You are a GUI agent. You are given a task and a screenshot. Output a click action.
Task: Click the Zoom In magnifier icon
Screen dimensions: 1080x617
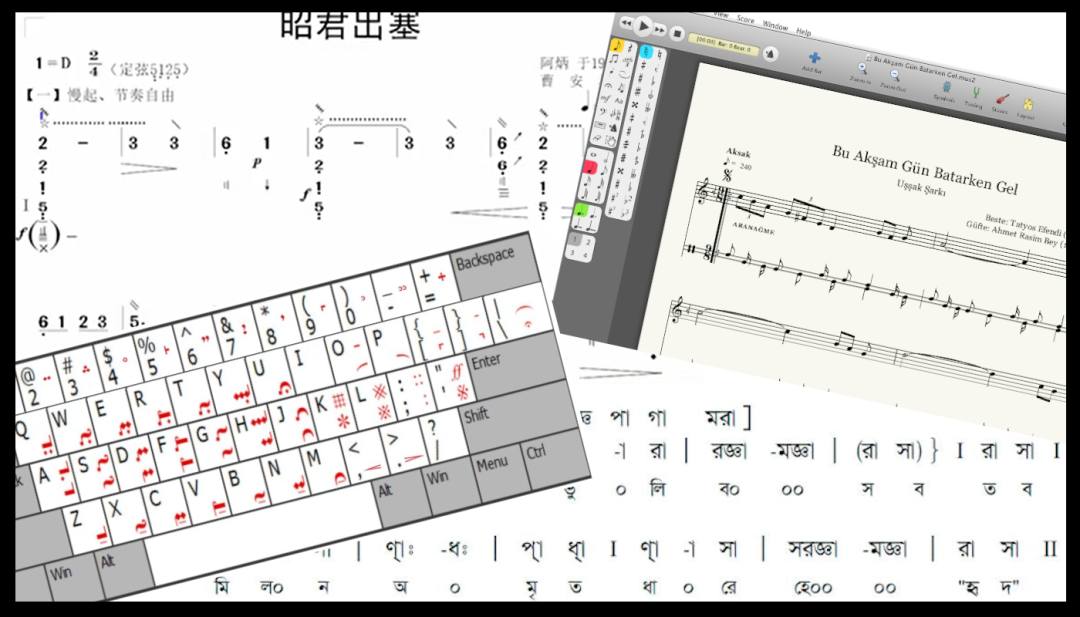click(x=863, y=69)
